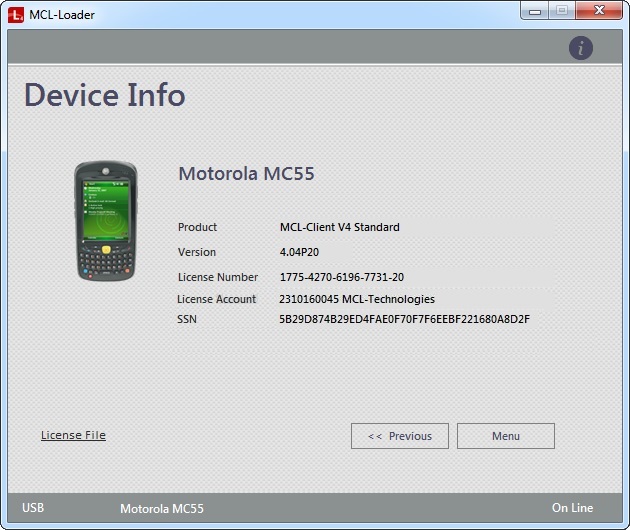Go back with the Previous button
Viewport: 630px width, 530px height.
pyautogui.click(x=400, y=436)
